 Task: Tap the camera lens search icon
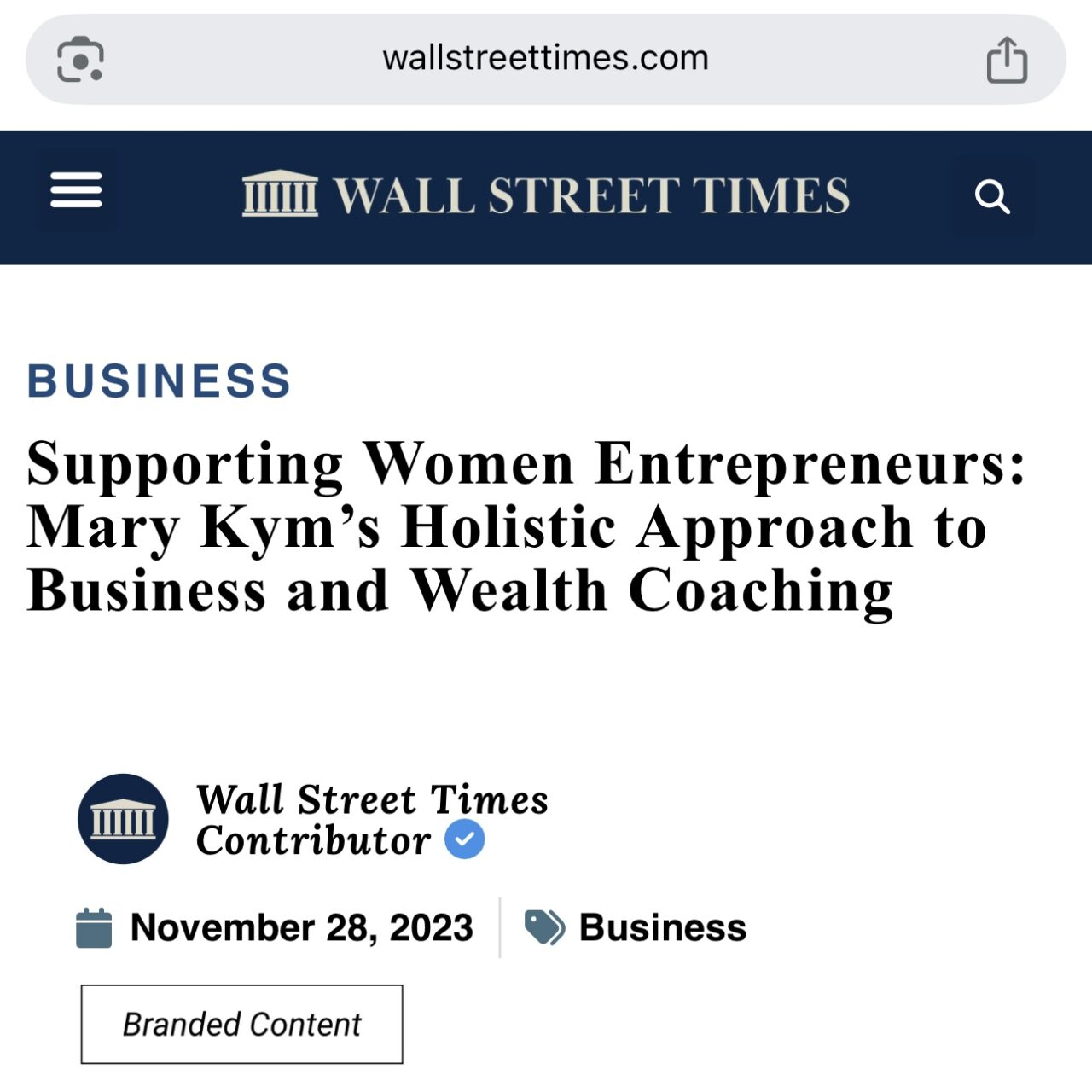pos(80,60)
